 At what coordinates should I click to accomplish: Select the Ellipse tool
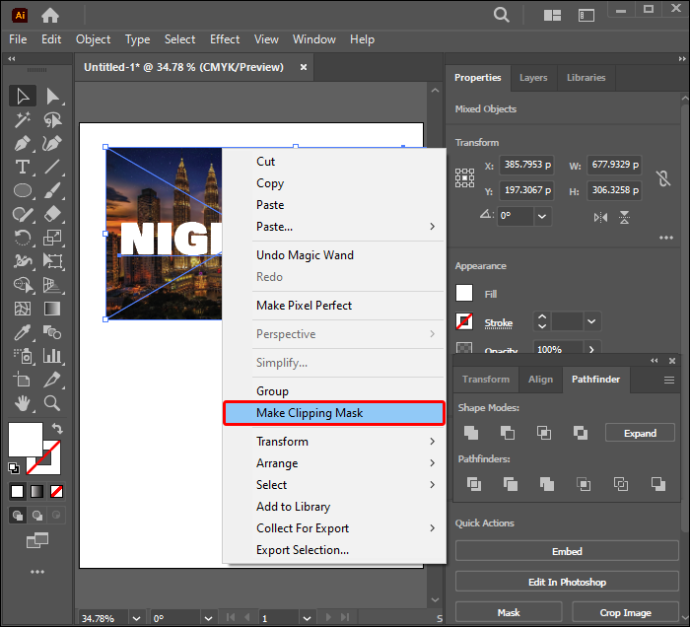tap(22, 191)
